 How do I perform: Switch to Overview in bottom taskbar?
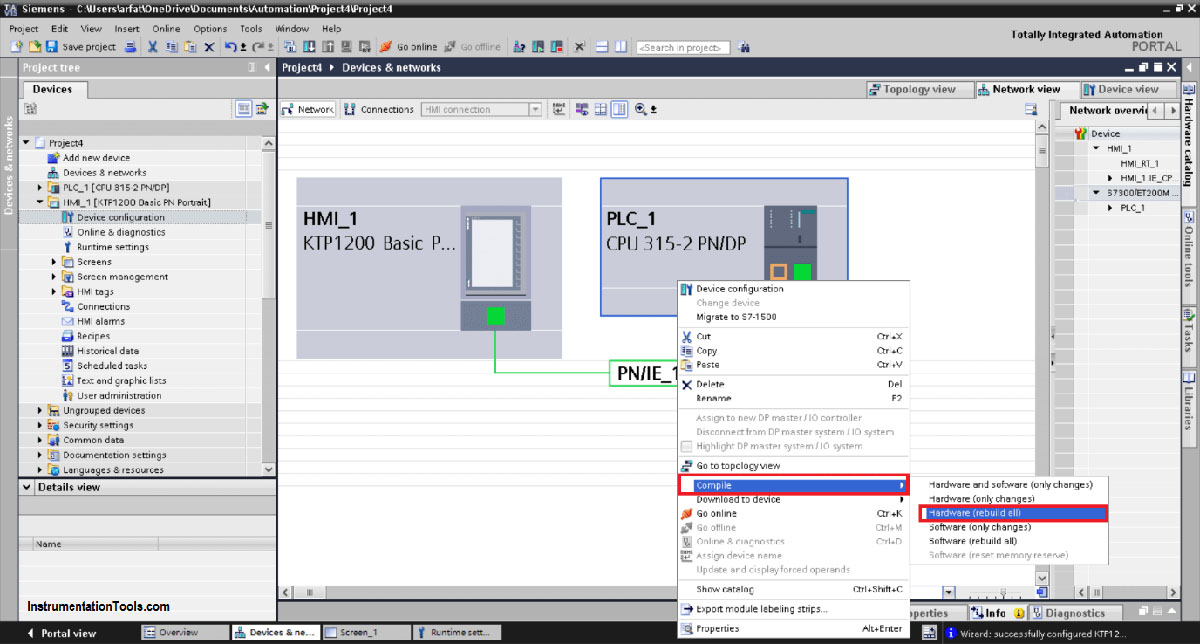184,633
